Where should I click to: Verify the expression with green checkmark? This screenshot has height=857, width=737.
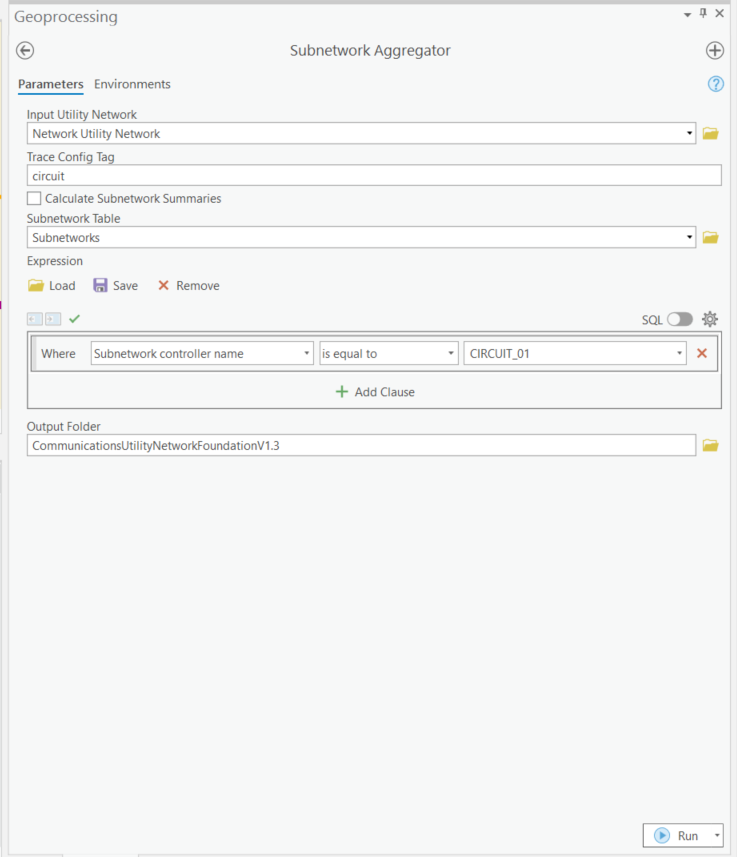[x=74, y=319]
